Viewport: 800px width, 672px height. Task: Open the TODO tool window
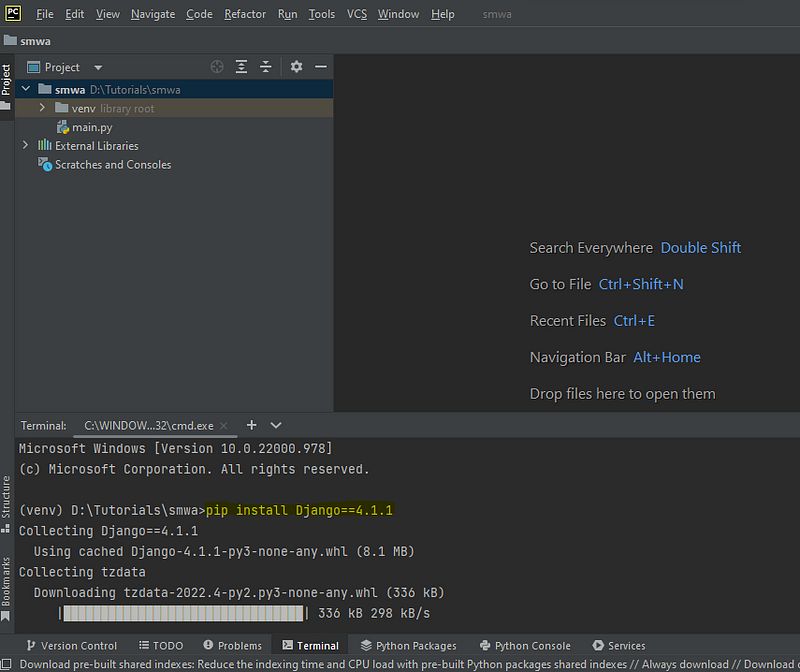tap(161, 645)
